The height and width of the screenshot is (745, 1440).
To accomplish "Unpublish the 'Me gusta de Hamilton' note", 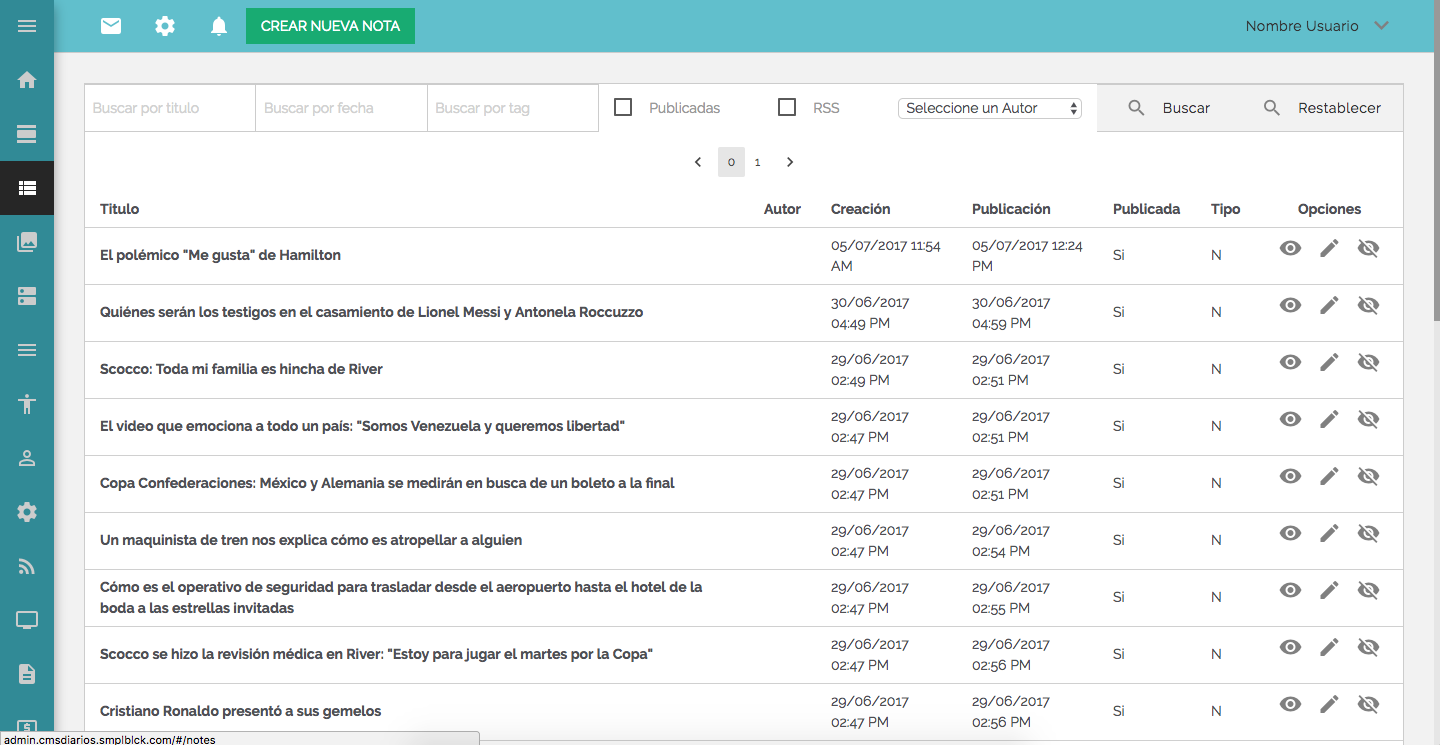I will pos(1368,248).
